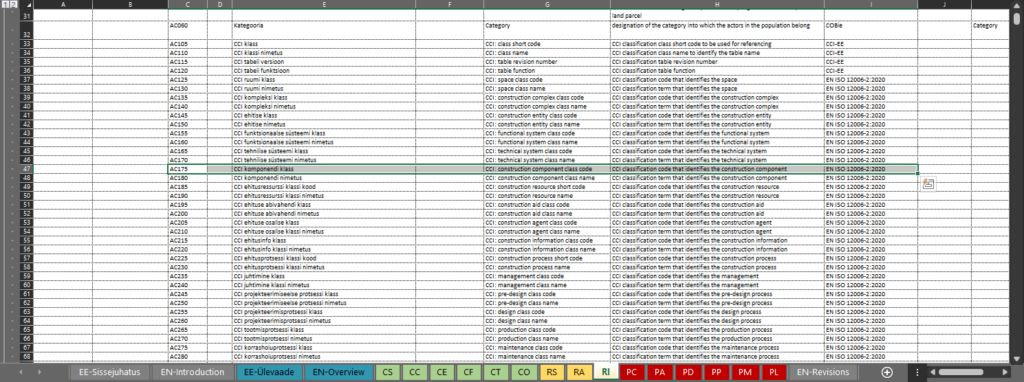The height and width of the screenshot is (382, 1024).
Task: Click the Paste Options smart tag icon
Action: coord(928,183)
